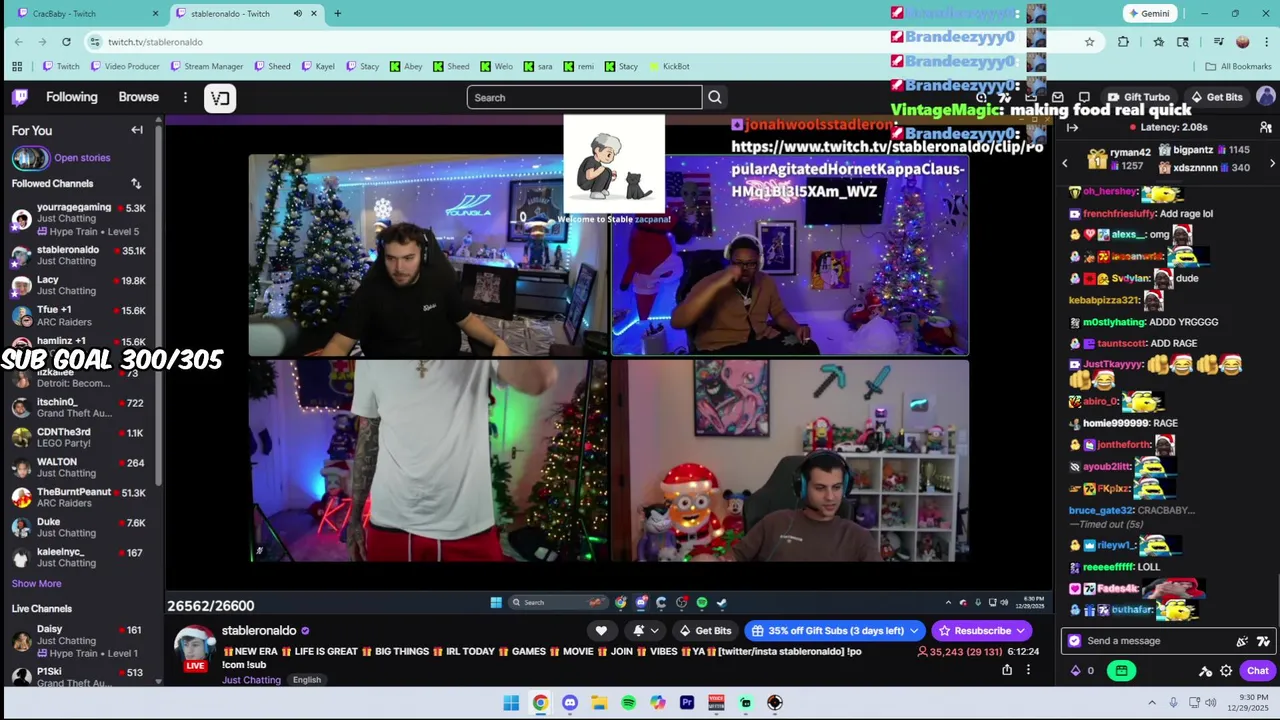Click the browser address bar URL
The height and width of the screenshot is (720, 1280).
tap(155, 42)
